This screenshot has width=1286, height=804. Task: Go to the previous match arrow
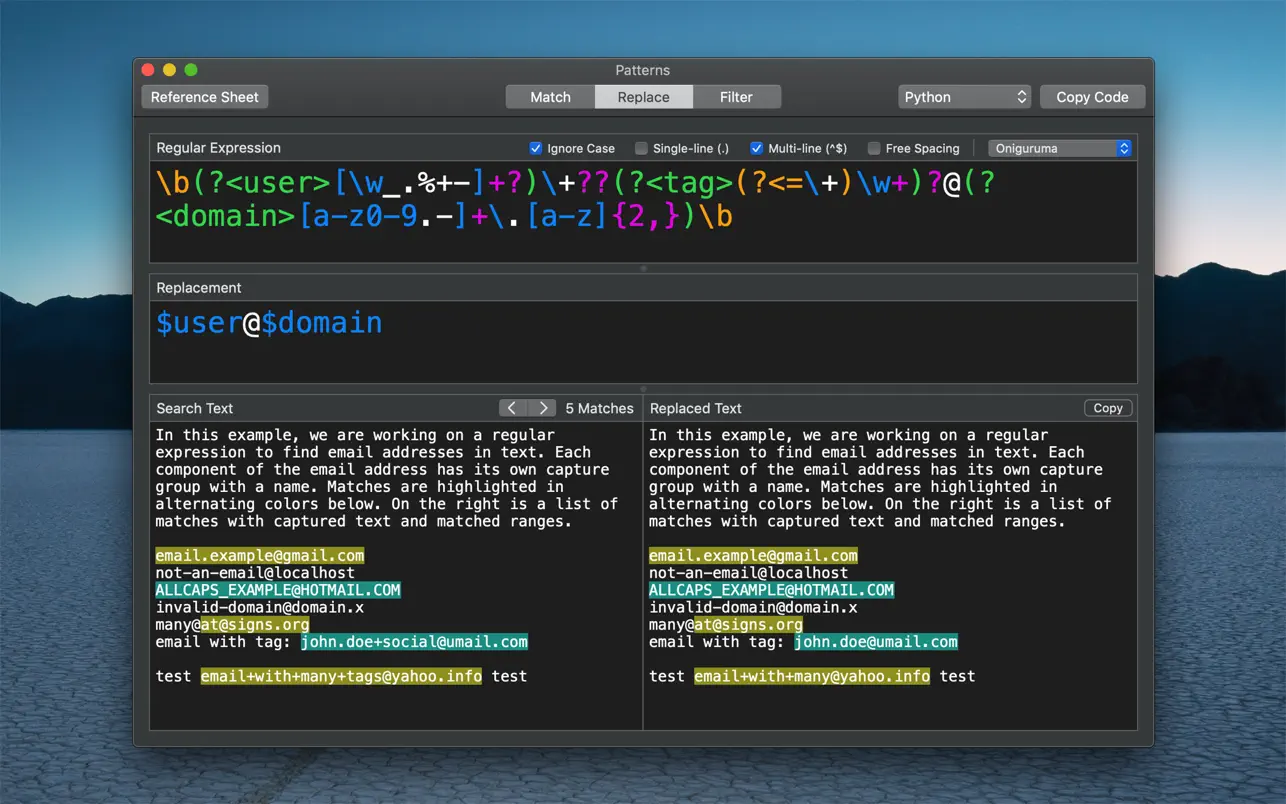pos(512,407)
